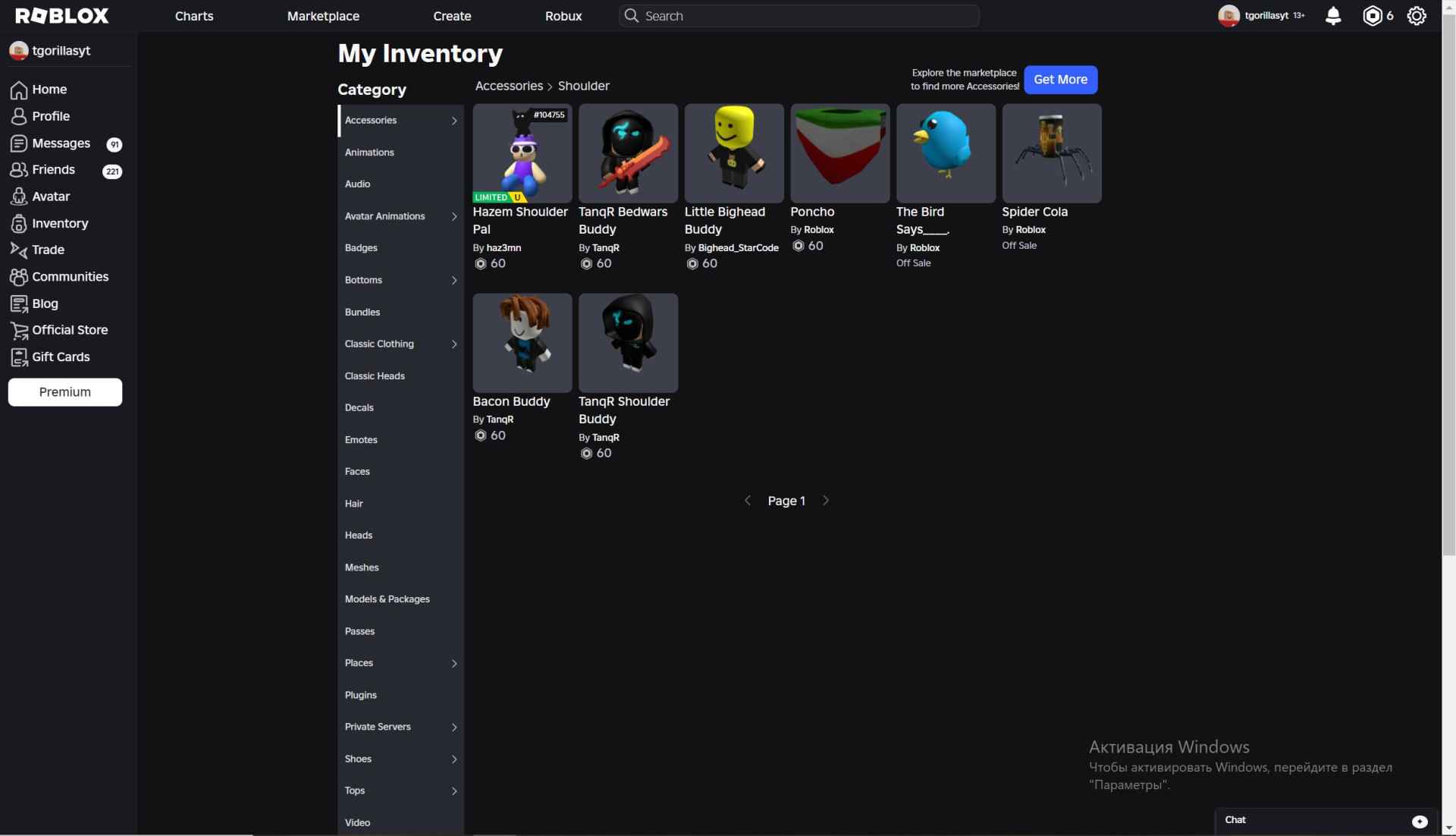Screen dimensions: 1456x836
Task: Click the Robux balance icon
Action: pyautogui.click(x=1372, y=16)
